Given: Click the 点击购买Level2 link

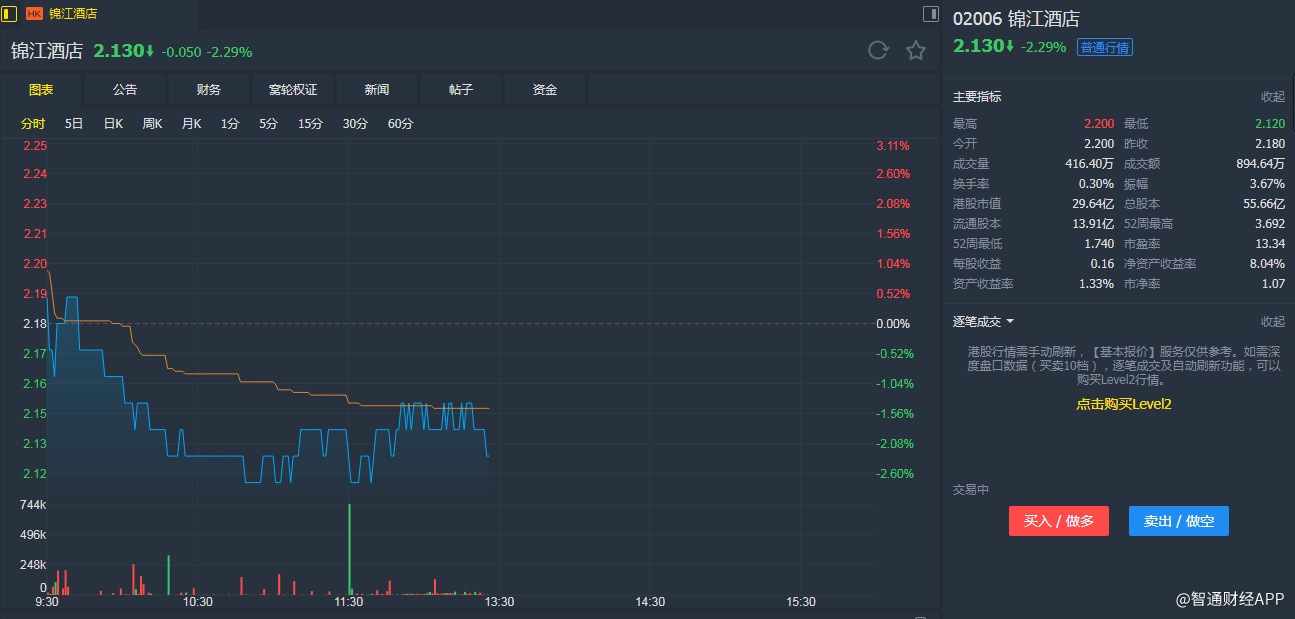Looking at the screenshot, I should pos(1123,404).
